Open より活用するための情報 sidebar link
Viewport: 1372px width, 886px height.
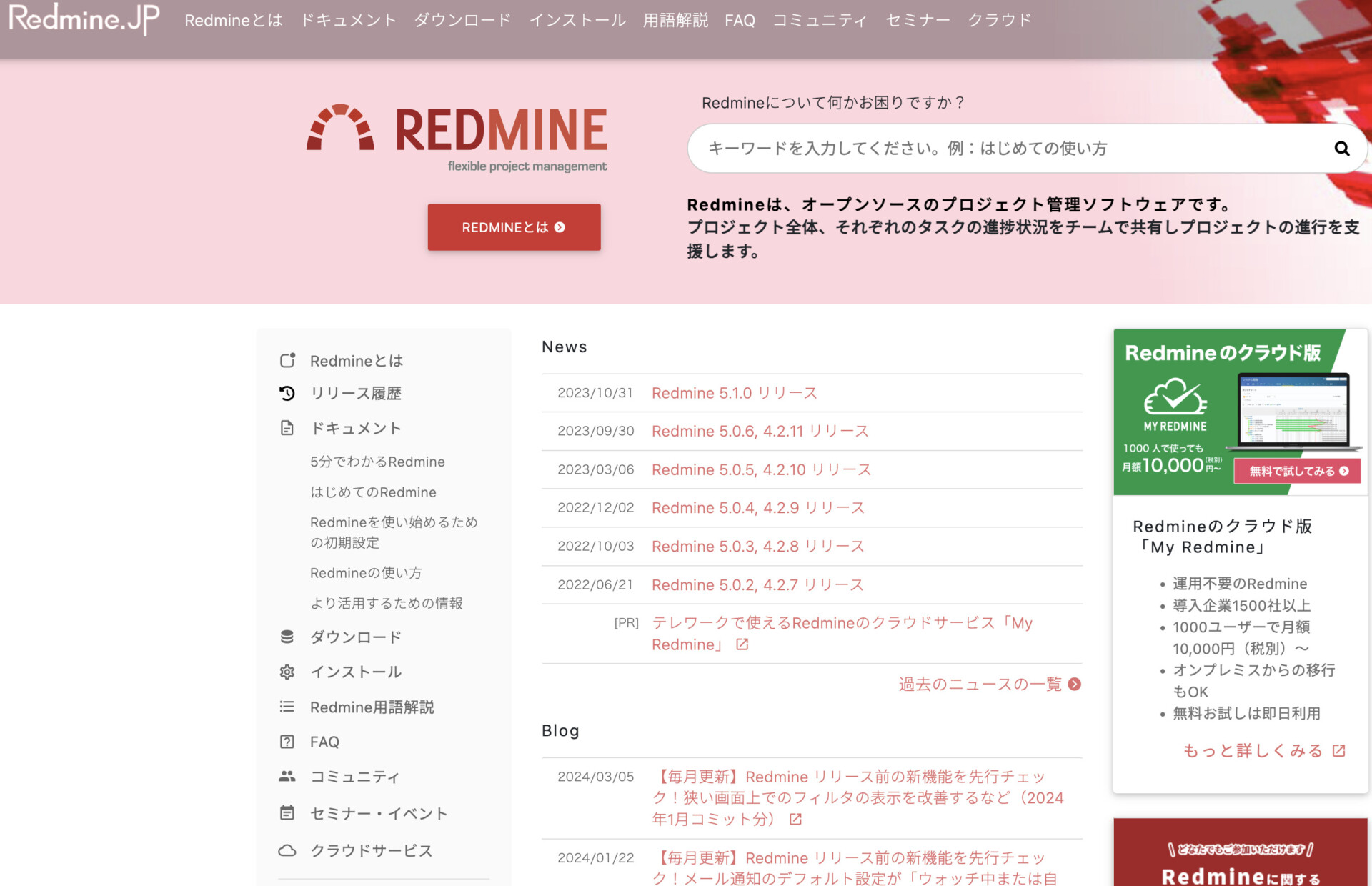coord(387,603)
